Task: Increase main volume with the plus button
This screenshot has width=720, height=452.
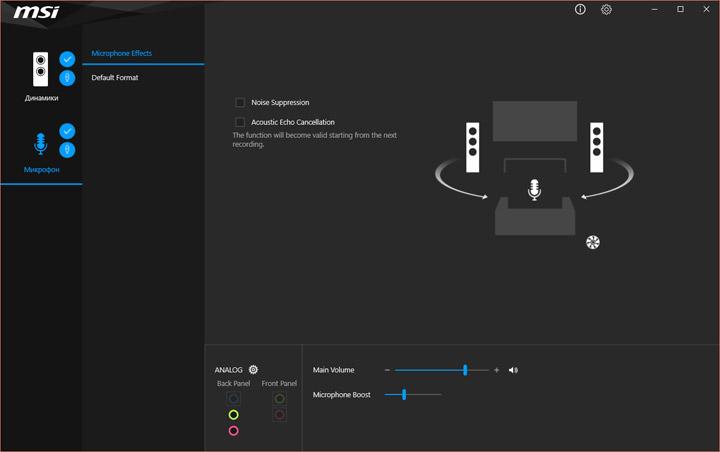Action: click(496, 370)
